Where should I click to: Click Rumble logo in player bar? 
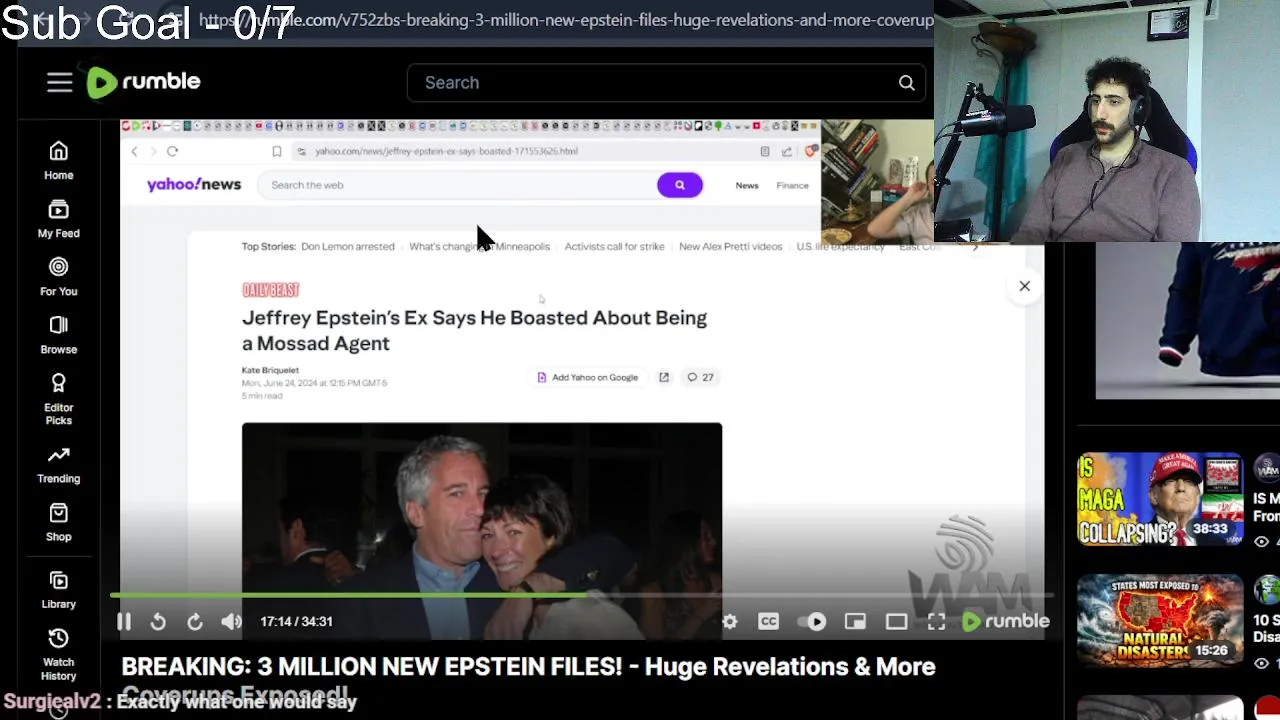tap(1005, 621)
